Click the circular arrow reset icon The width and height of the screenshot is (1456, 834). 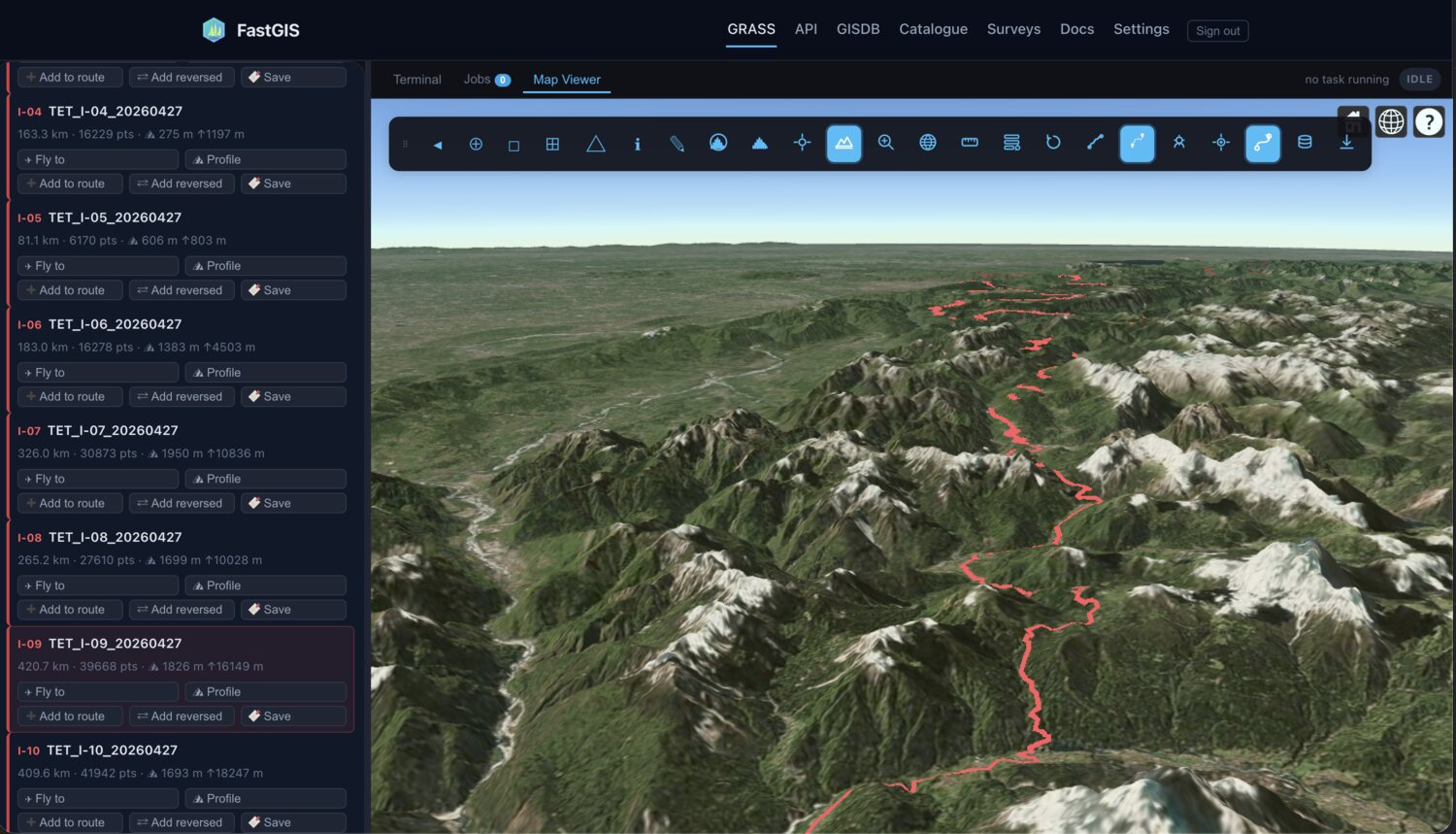pos(1053,143)
